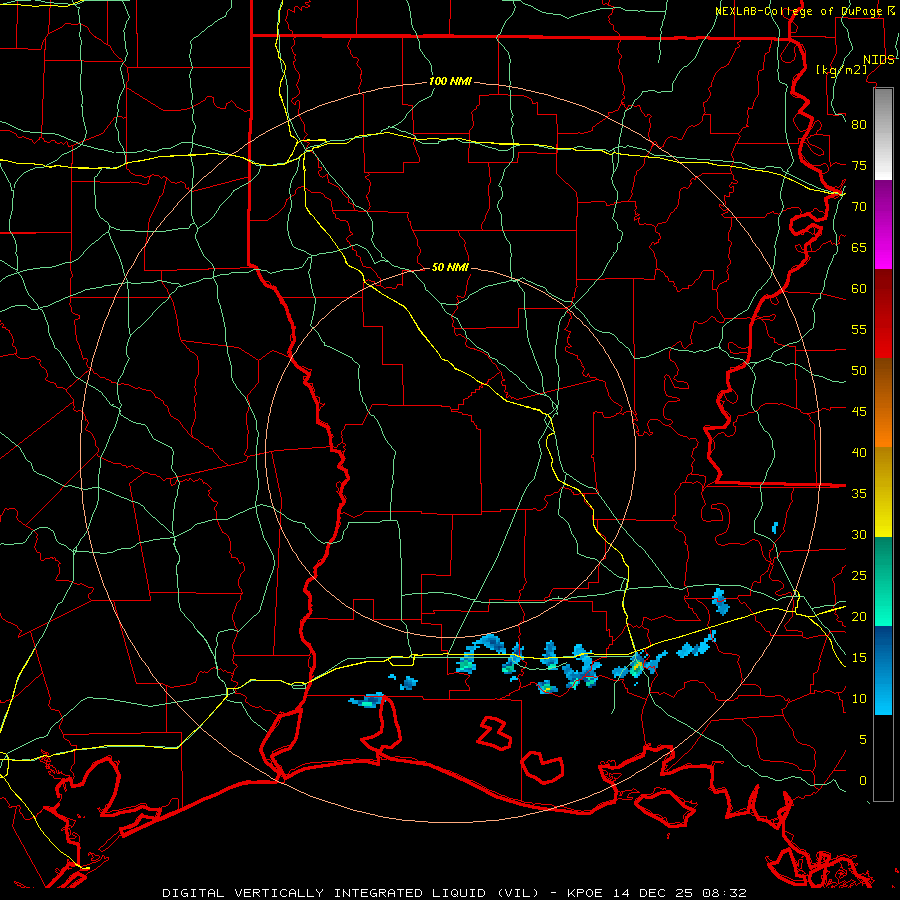Click the 0 scale tick label
Viewport: 900px width, 900px height.
coord(863,781)
